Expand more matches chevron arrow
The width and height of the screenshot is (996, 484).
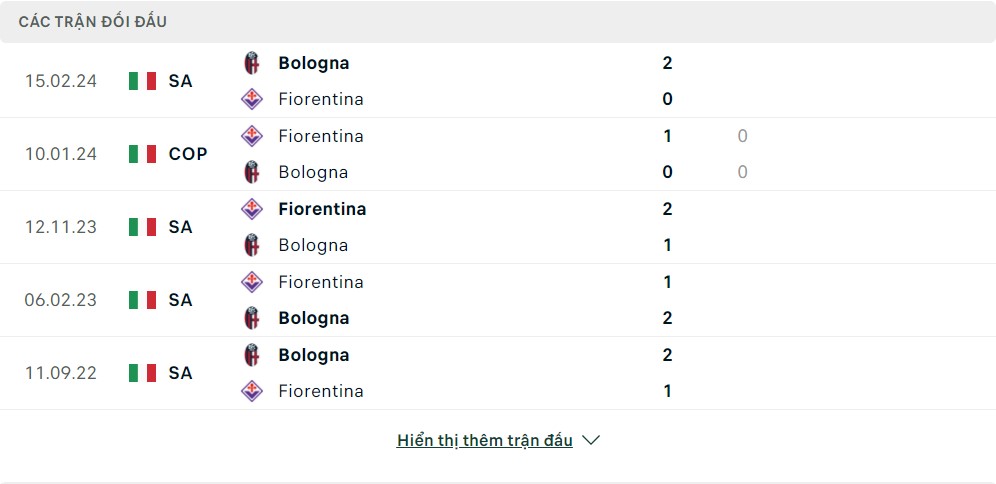(x=591, y=440)
